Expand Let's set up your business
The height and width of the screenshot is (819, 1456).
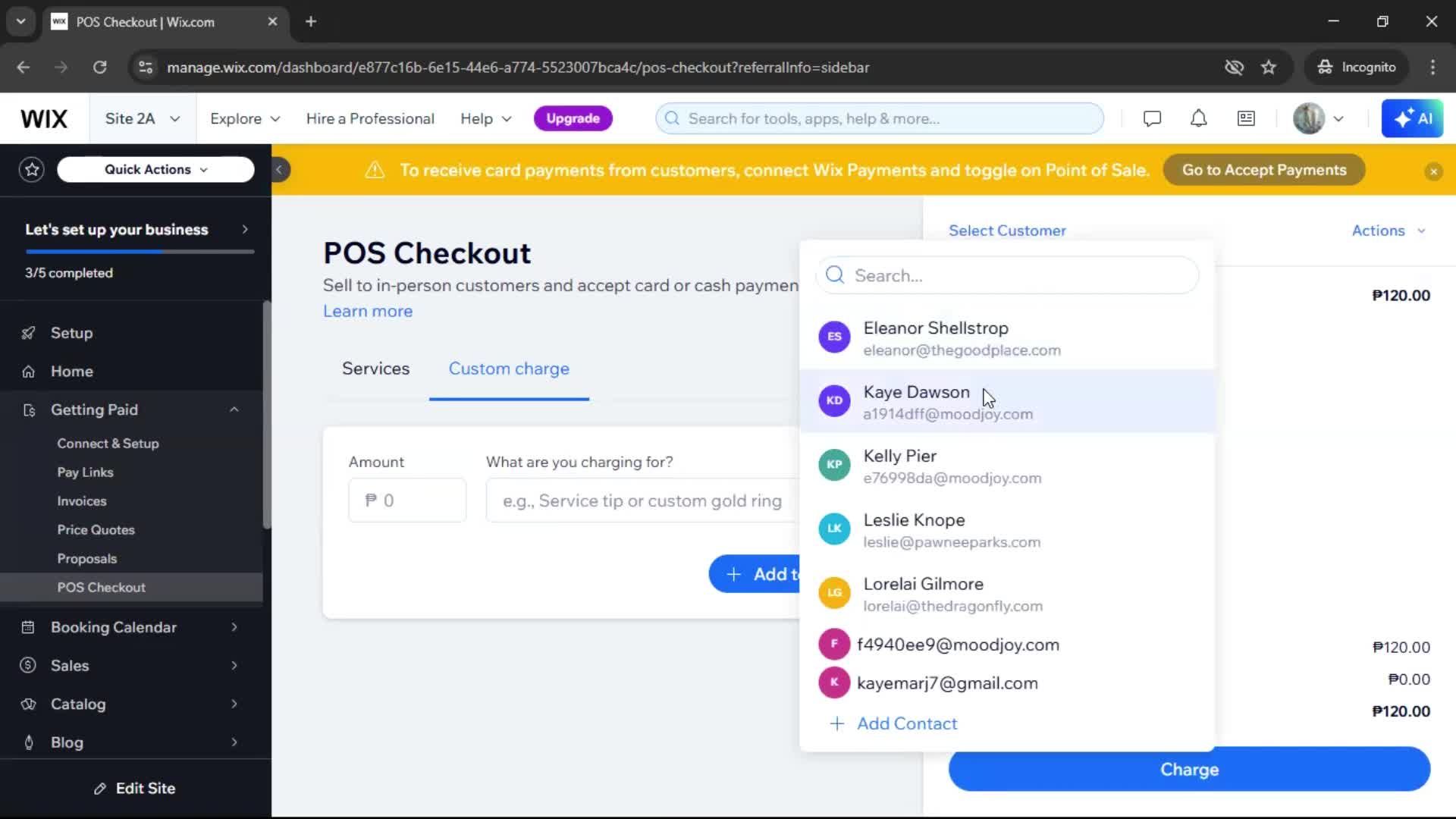click(136, 230)
